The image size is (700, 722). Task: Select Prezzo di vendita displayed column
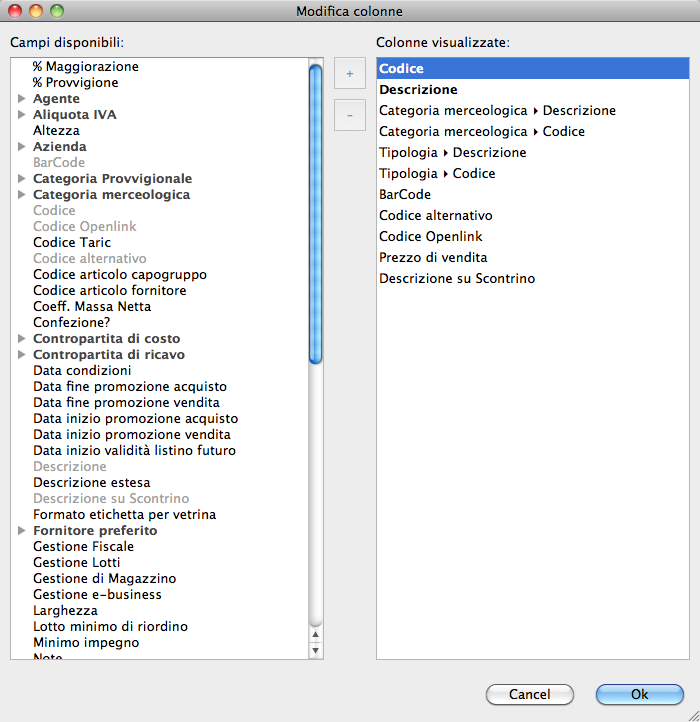433,258
